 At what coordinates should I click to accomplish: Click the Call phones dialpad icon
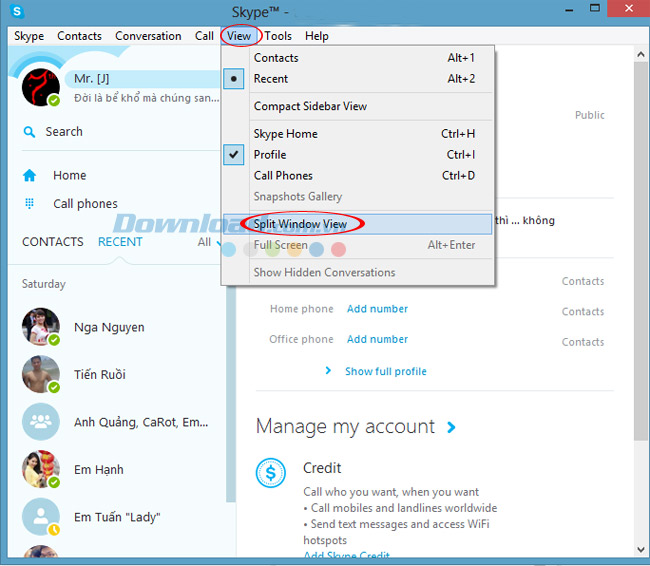coord(29,203)
